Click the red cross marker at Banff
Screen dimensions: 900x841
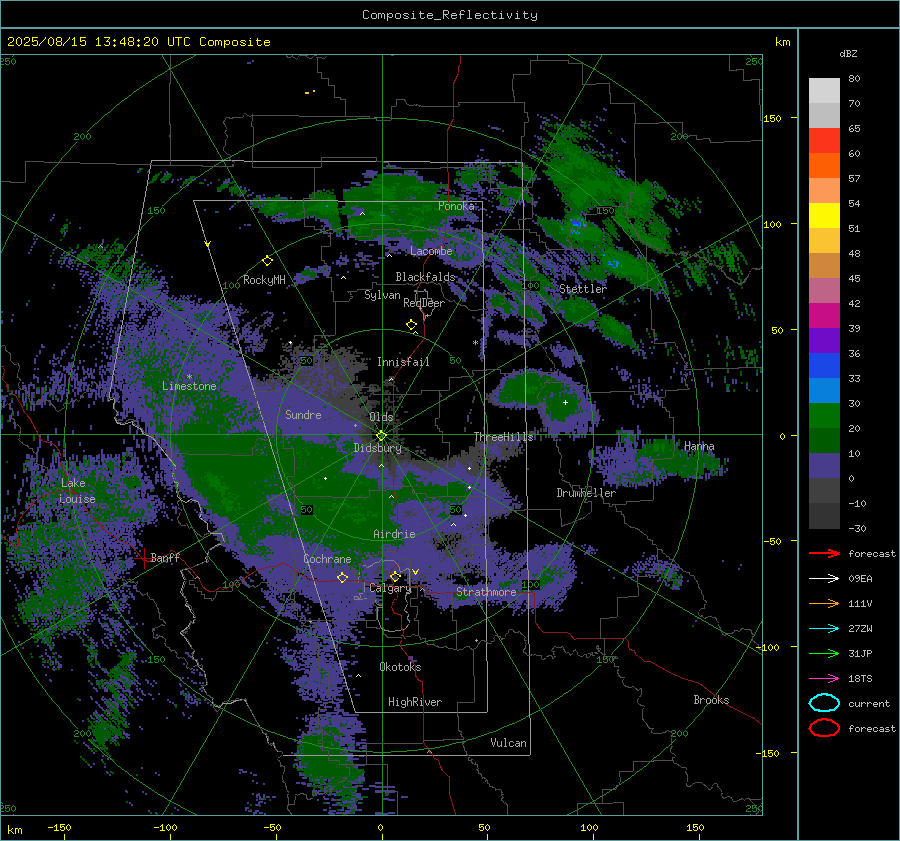143,557
